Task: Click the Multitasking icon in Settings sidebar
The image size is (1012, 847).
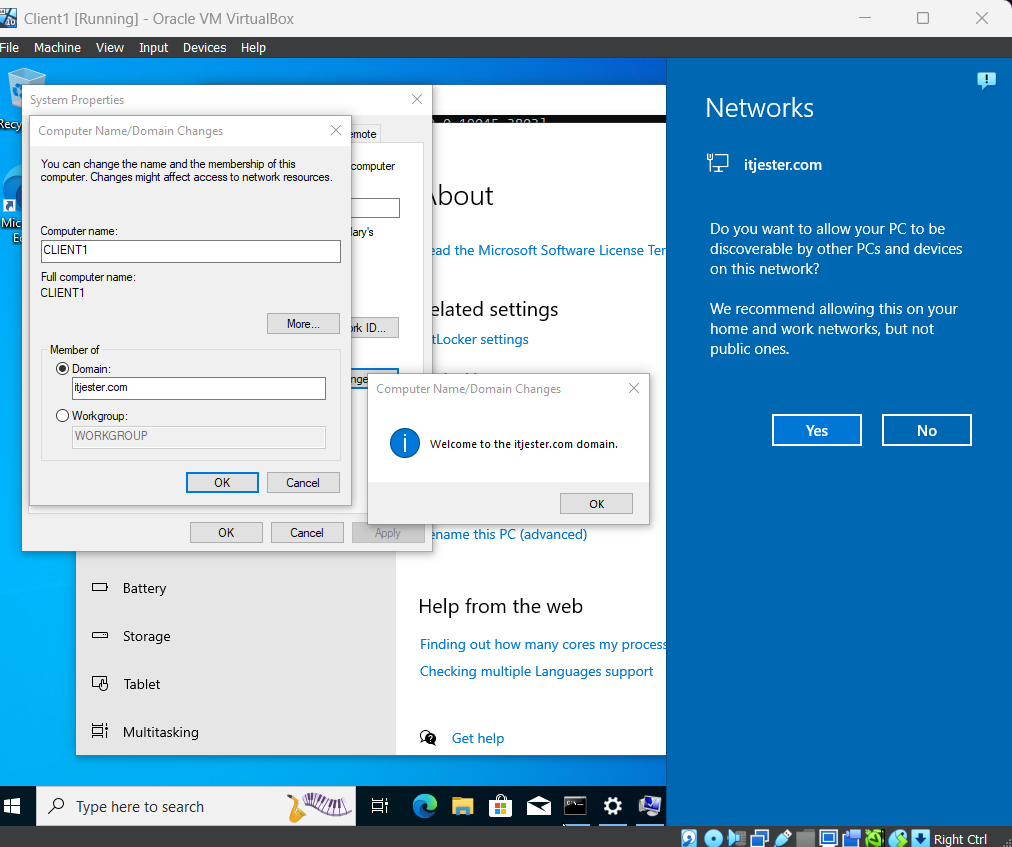Action: 100,731
